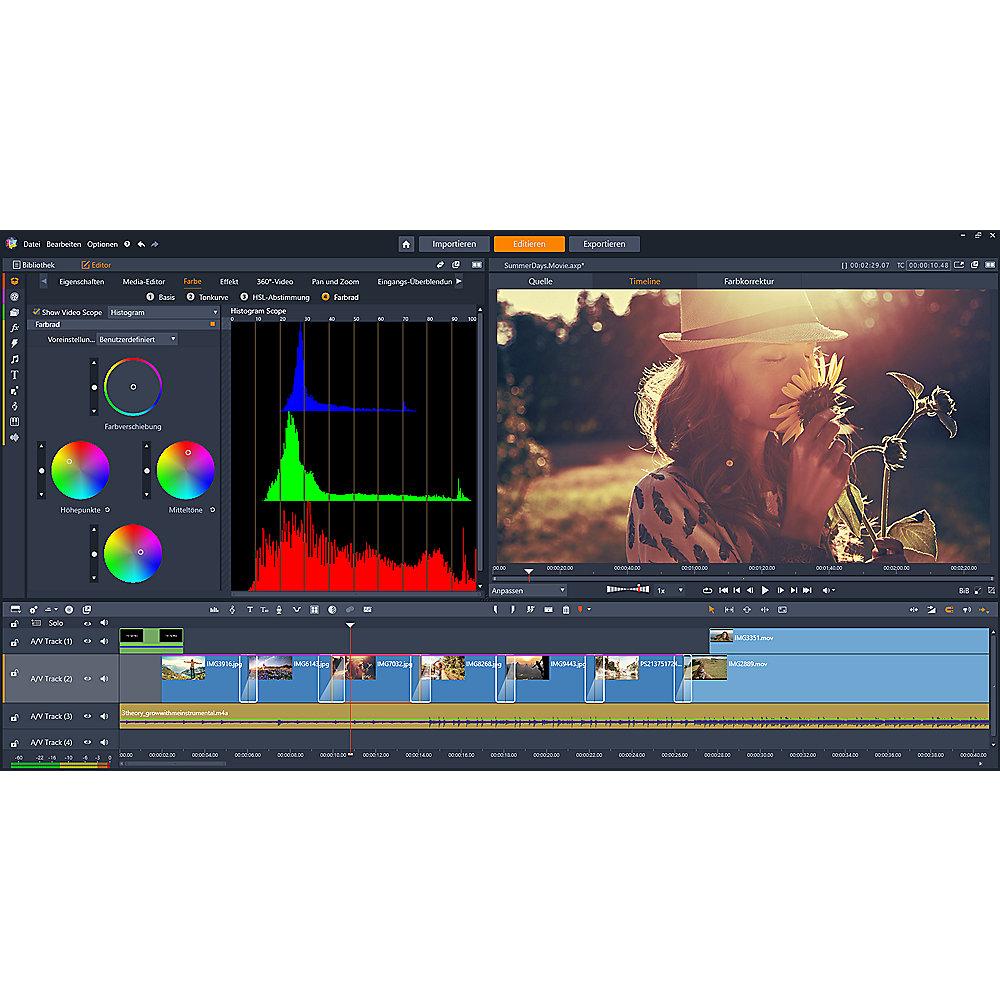The height and width of the screenshot is (1000, 1000).
Task: Toggle visibility eye of A/V Track (1)
Action: tap(87, 641)
